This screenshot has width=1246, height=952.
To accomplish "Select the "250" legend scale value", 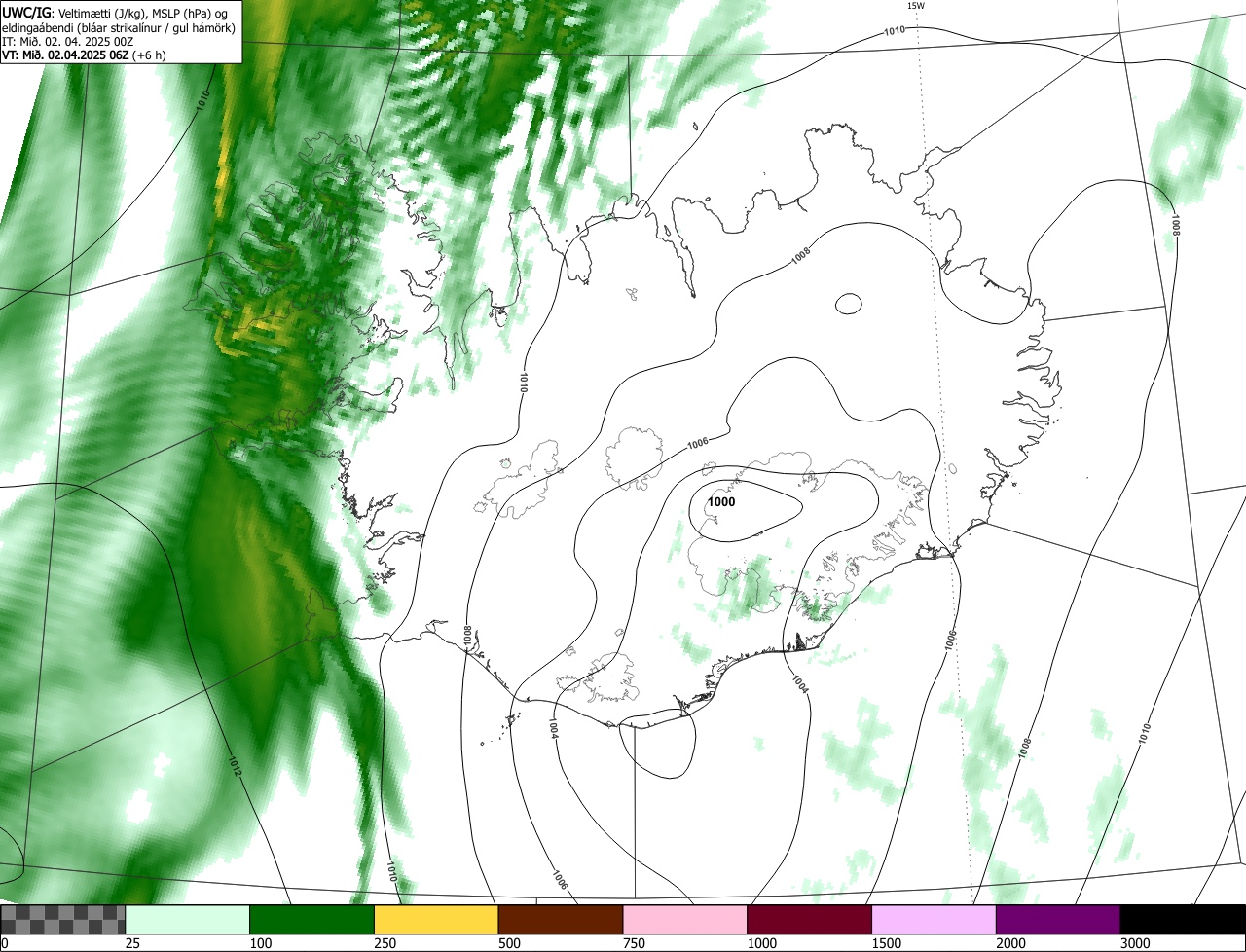I will [x=385, y=943].
